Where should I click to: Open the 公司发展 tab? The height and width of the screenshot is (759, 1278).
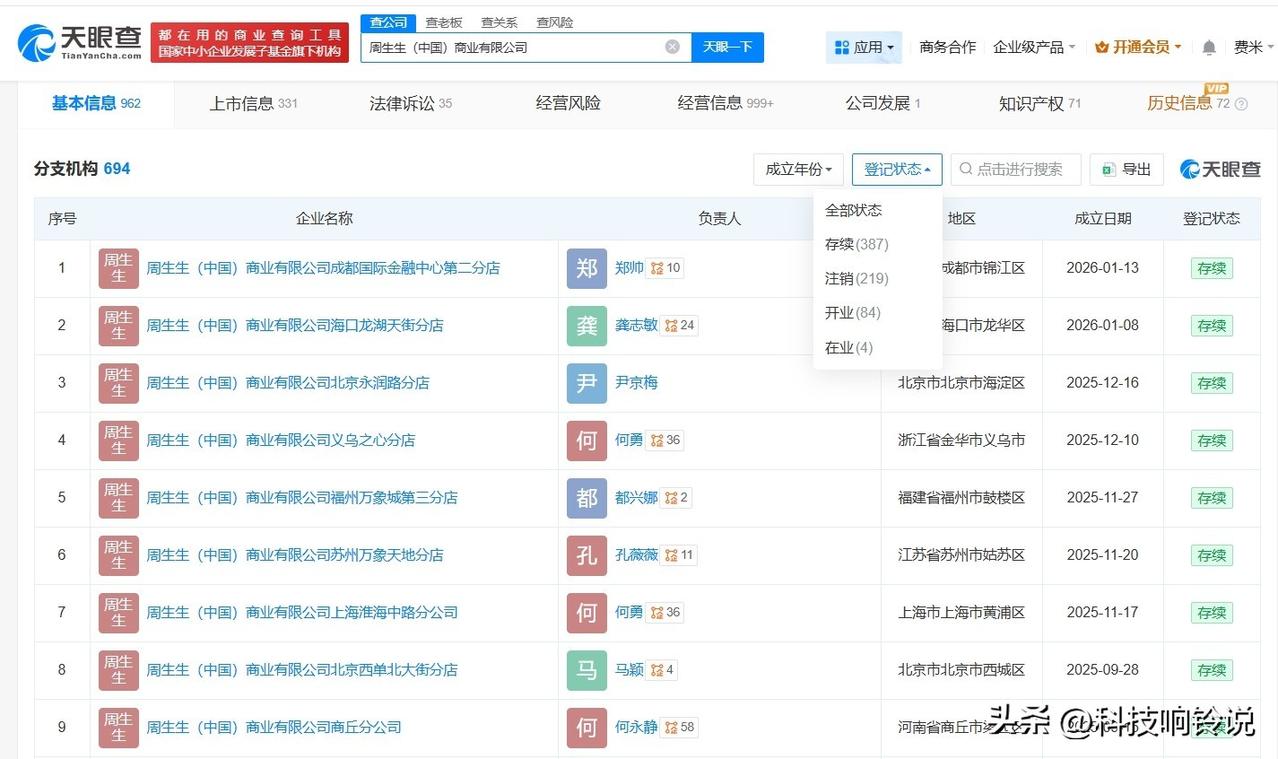pos(882,103)
